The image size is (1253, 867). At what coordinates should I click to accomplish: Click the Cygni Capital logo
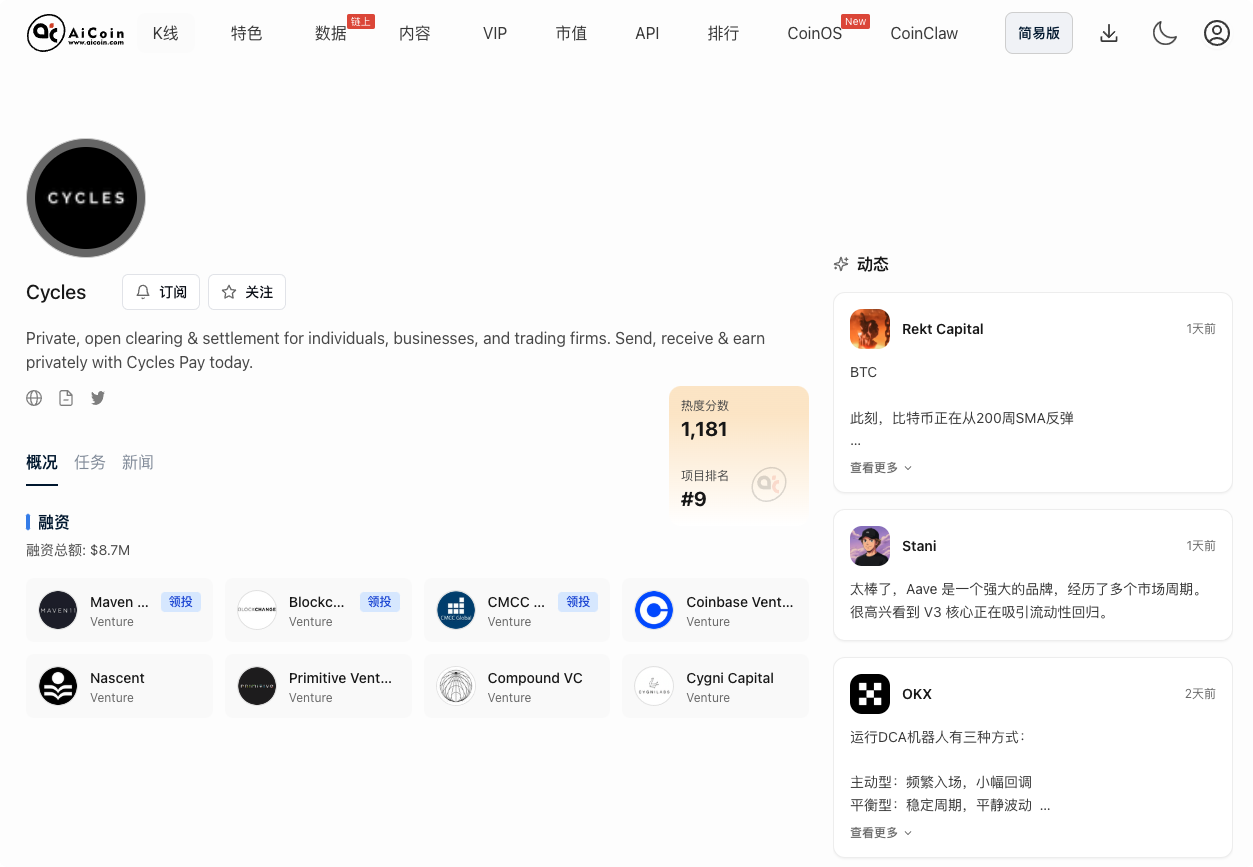pyautogui.click(x=654, y=686)
